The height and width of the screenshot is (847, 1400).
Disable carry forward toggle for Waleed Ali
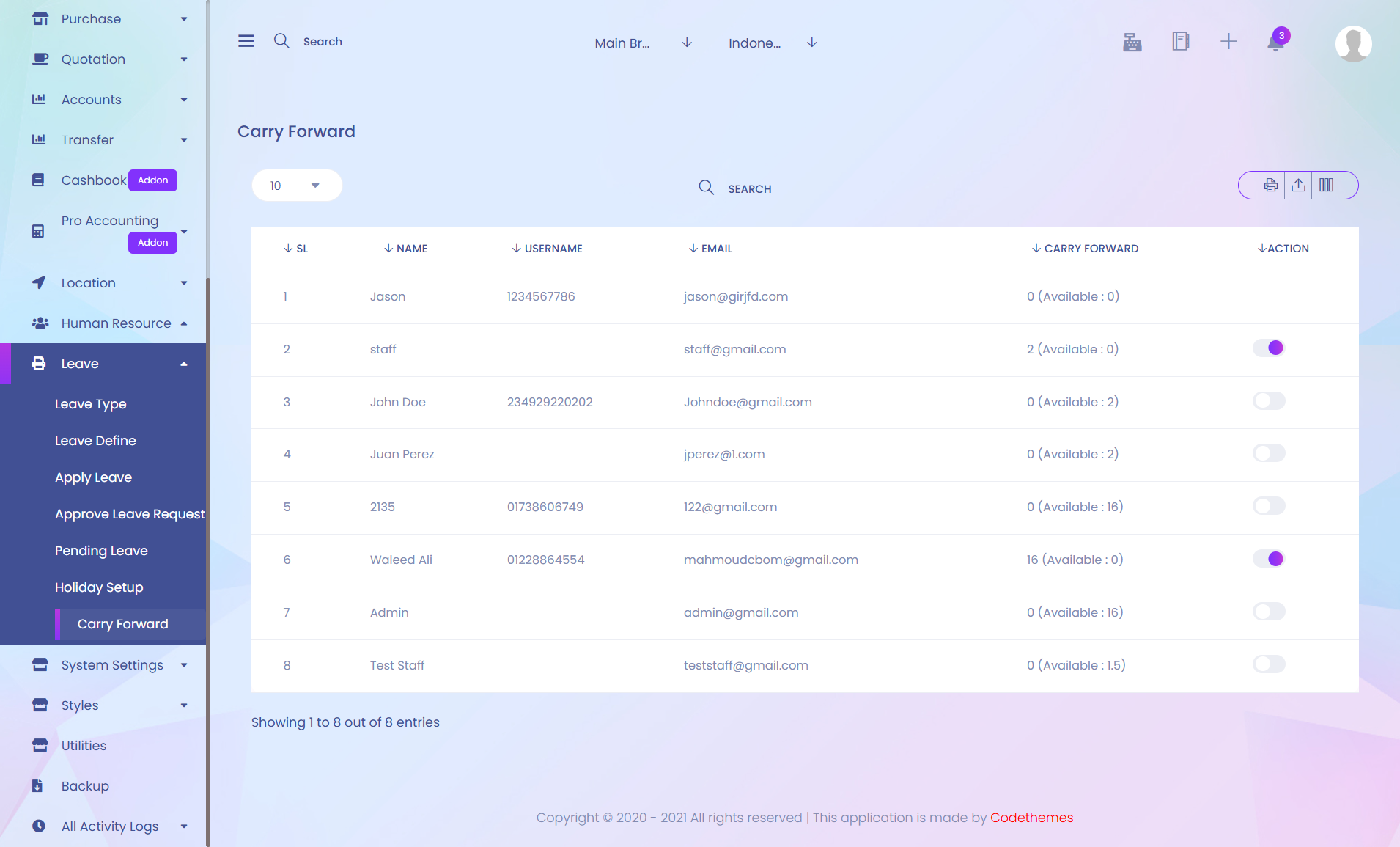pyautogui.click(x=1269, y=559)
